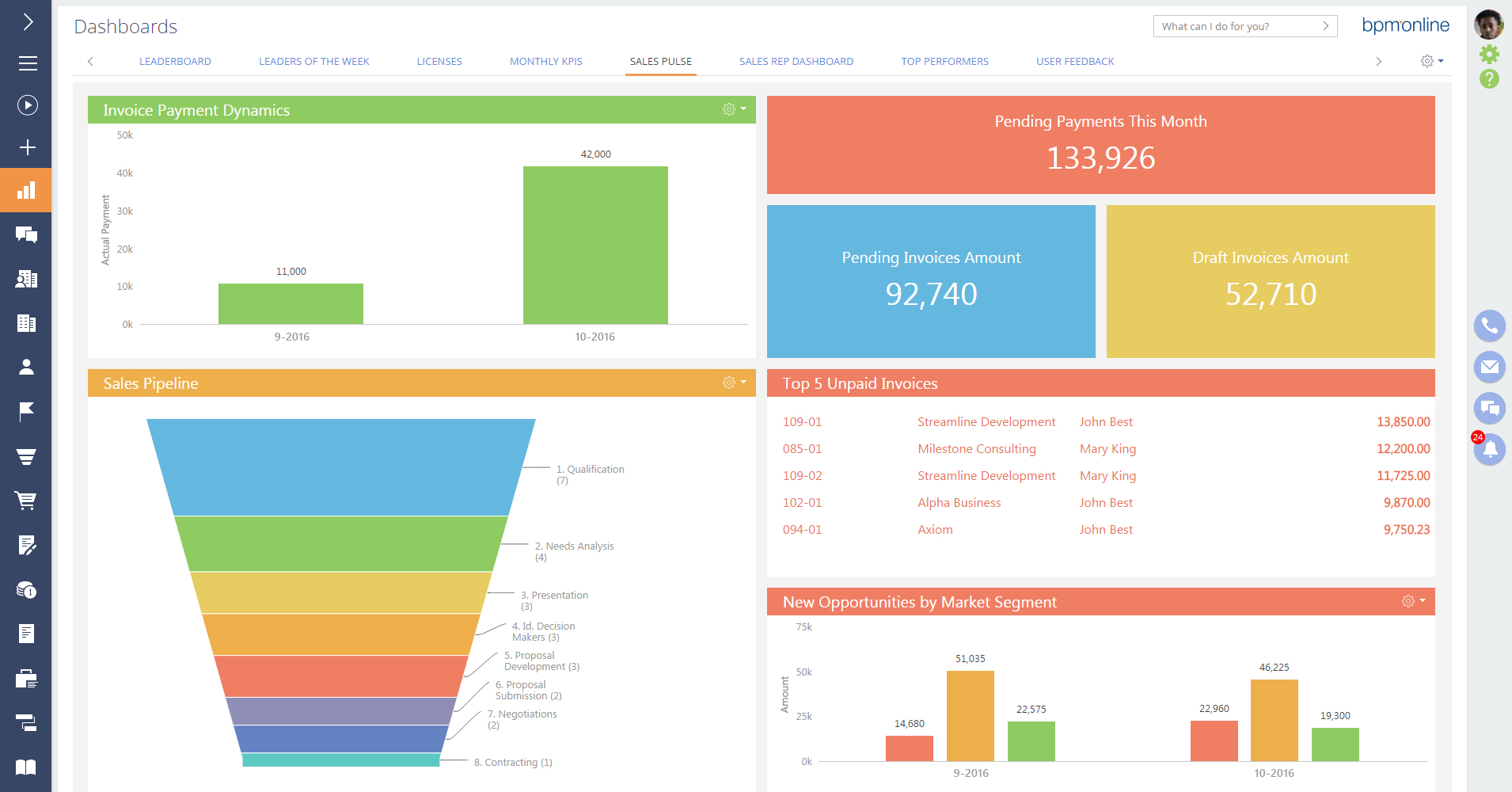Open the green settings gear on the right
The image size is (1512, 792).
coord(1489,55)
